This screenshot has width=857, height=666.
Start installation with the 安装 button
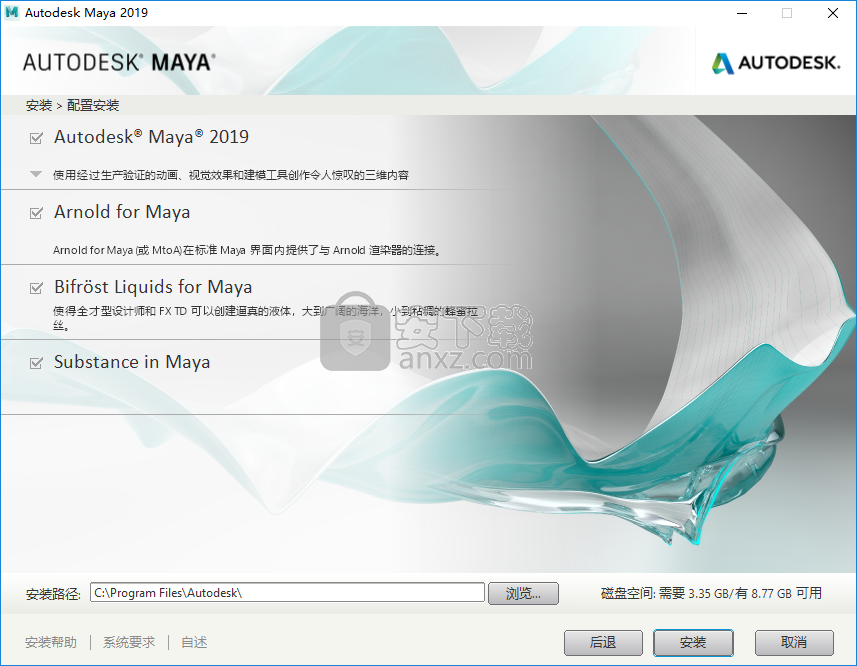[x=693, y=643]
